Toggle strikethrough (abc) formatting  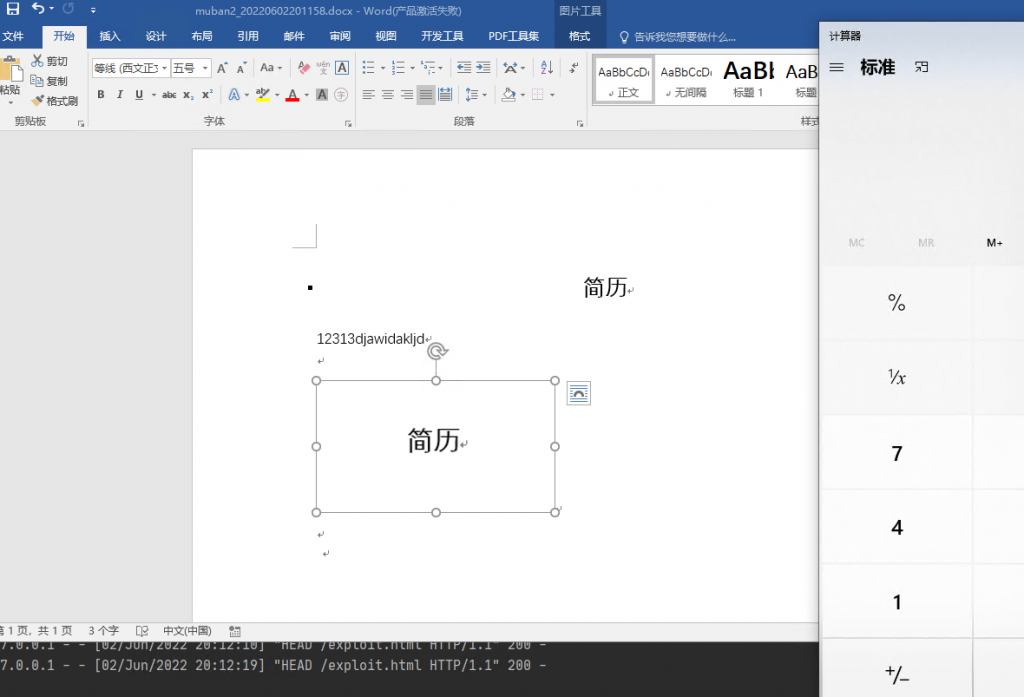(x=169, y=95)
